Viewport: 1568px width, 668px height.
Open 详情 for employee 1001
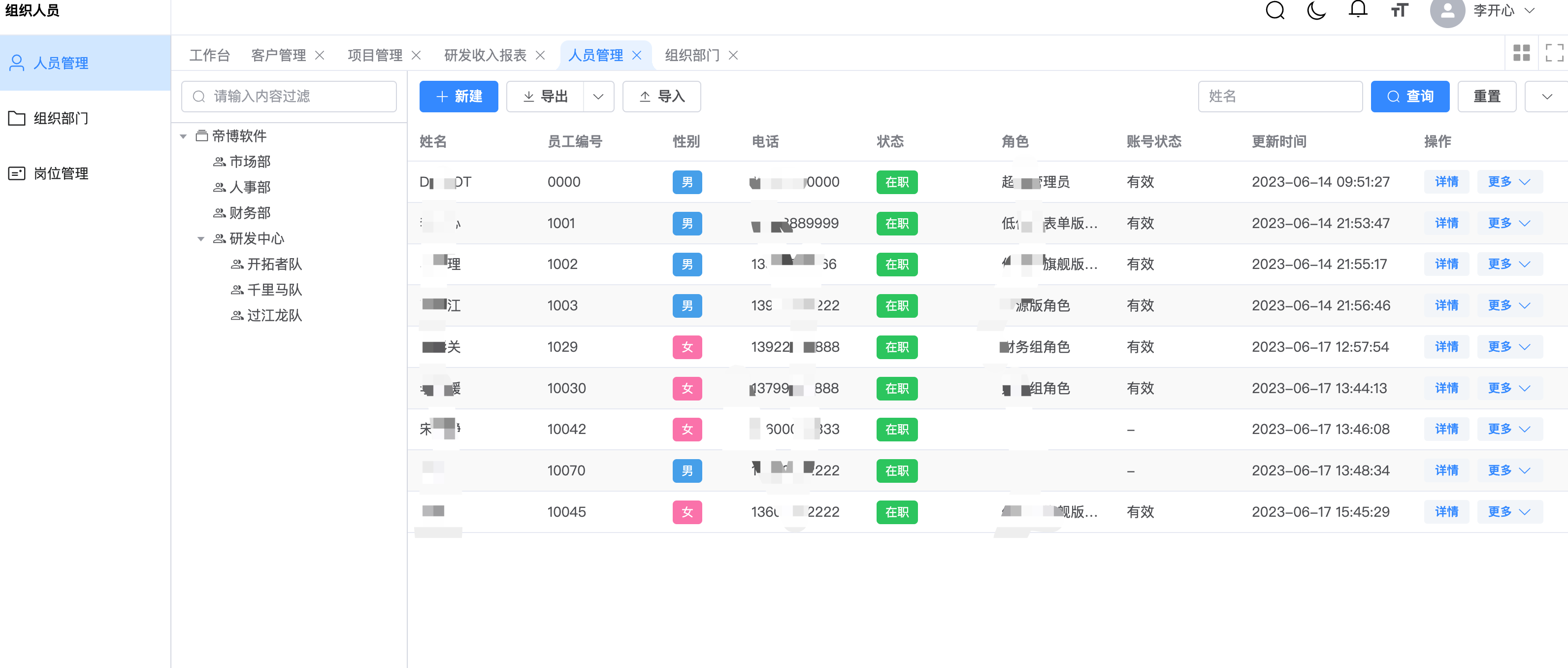(1446, 223)
